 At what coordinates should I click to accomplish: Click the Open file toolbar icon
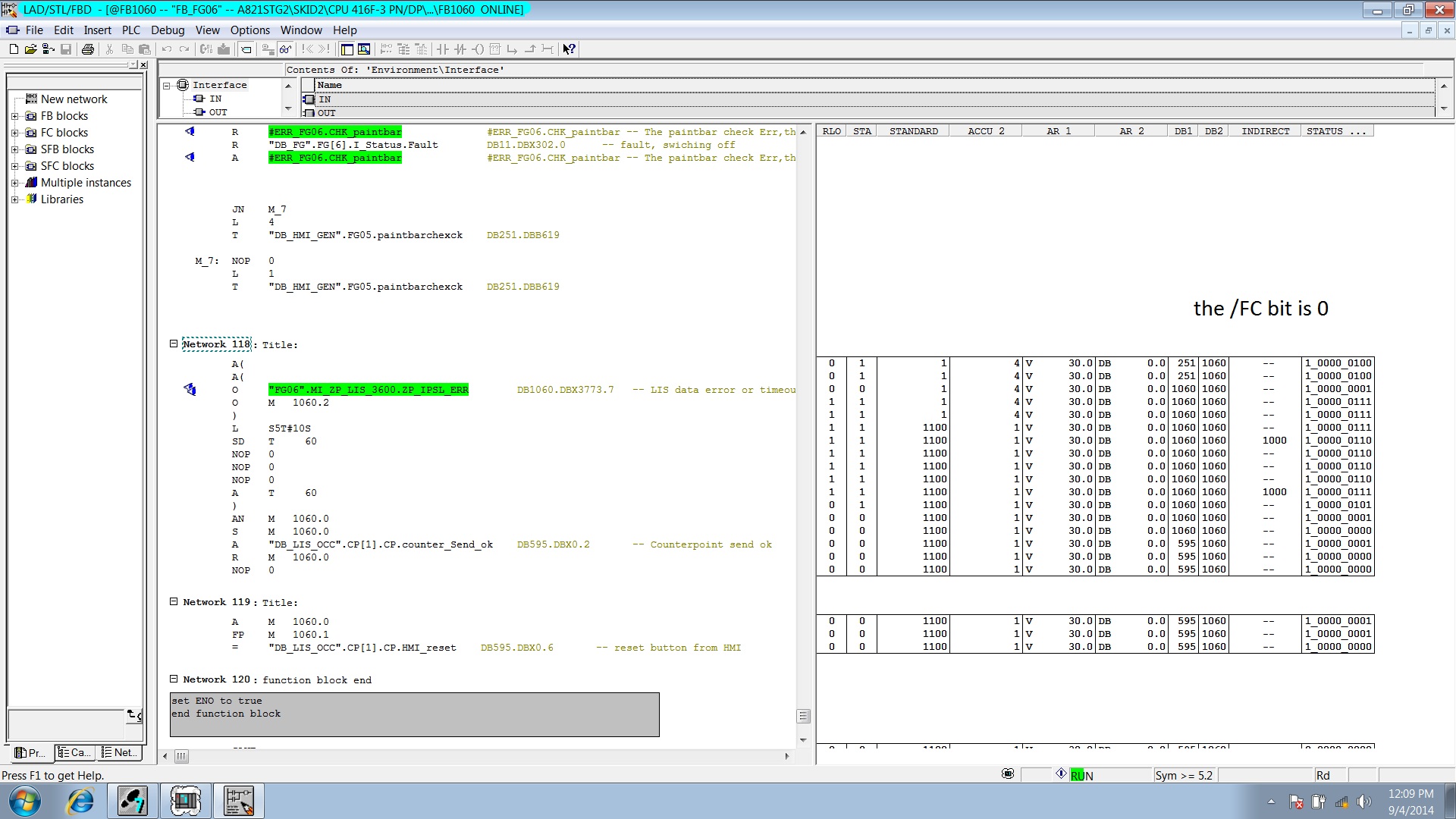pos(30,49)
